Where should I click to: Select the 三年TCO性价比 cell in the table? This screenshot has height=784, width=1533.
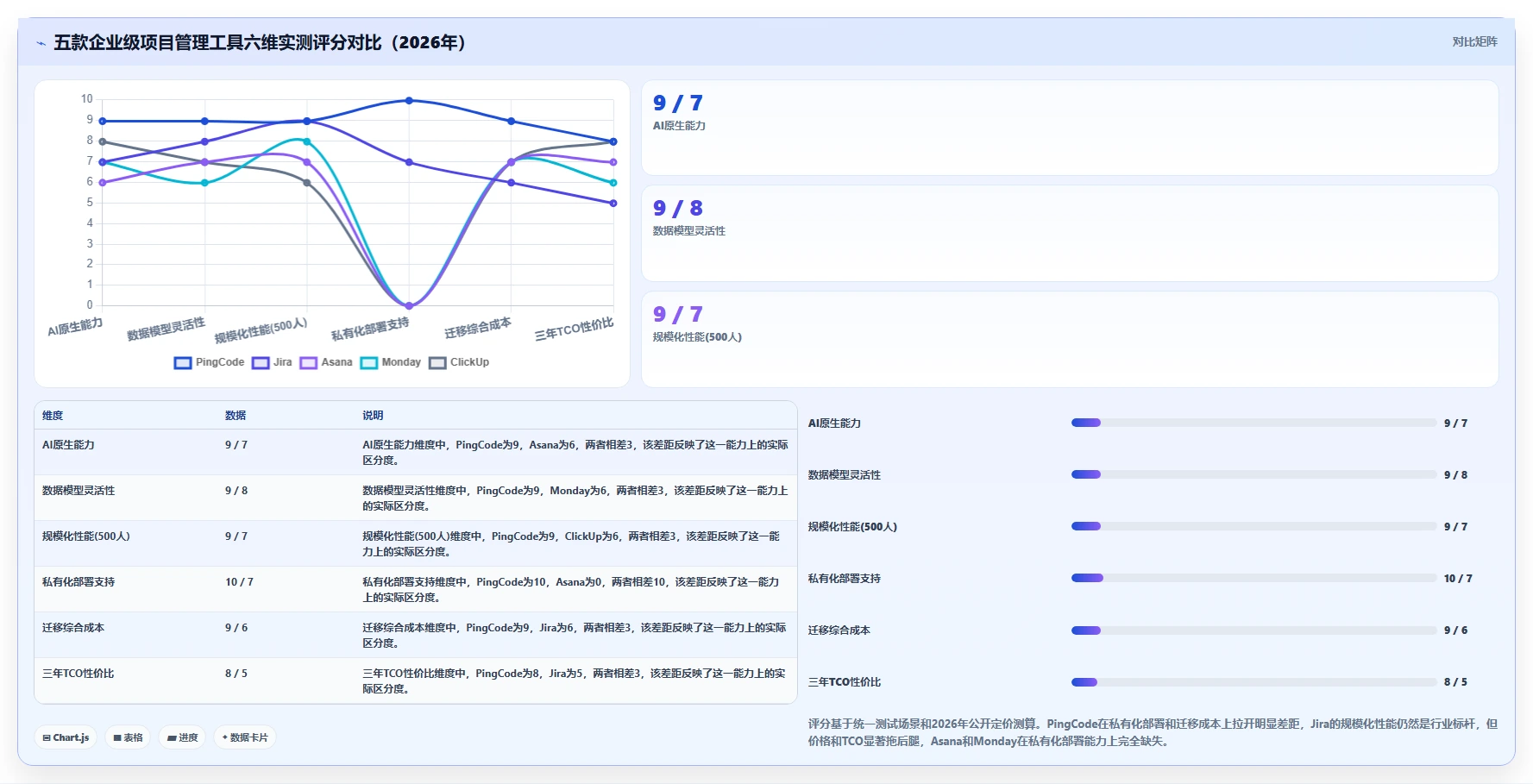coord(79,674)
